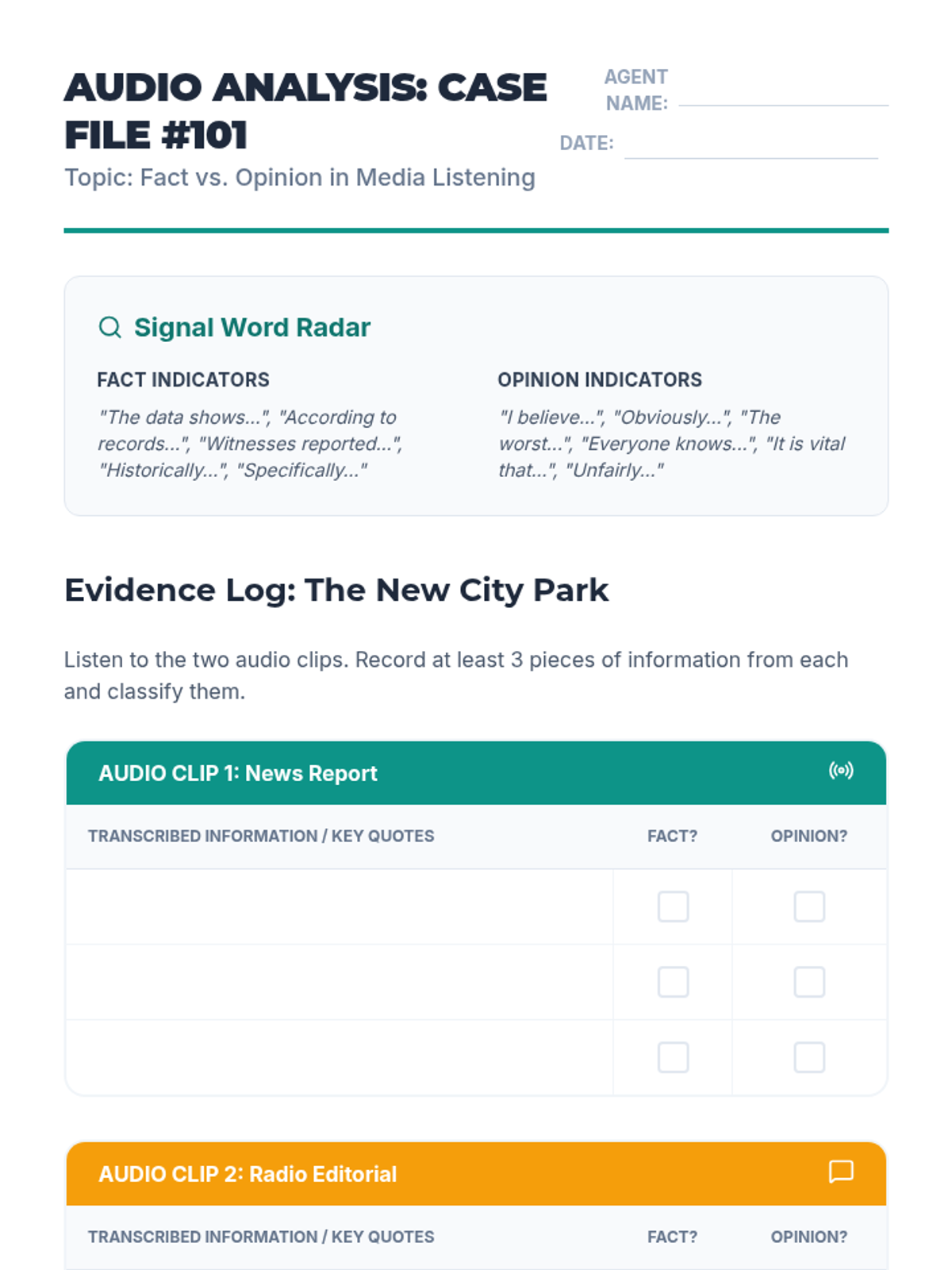Click the Evidence Log: The New City Park heading
Screen dimensions: 952x1270
(x=336, y=591)
